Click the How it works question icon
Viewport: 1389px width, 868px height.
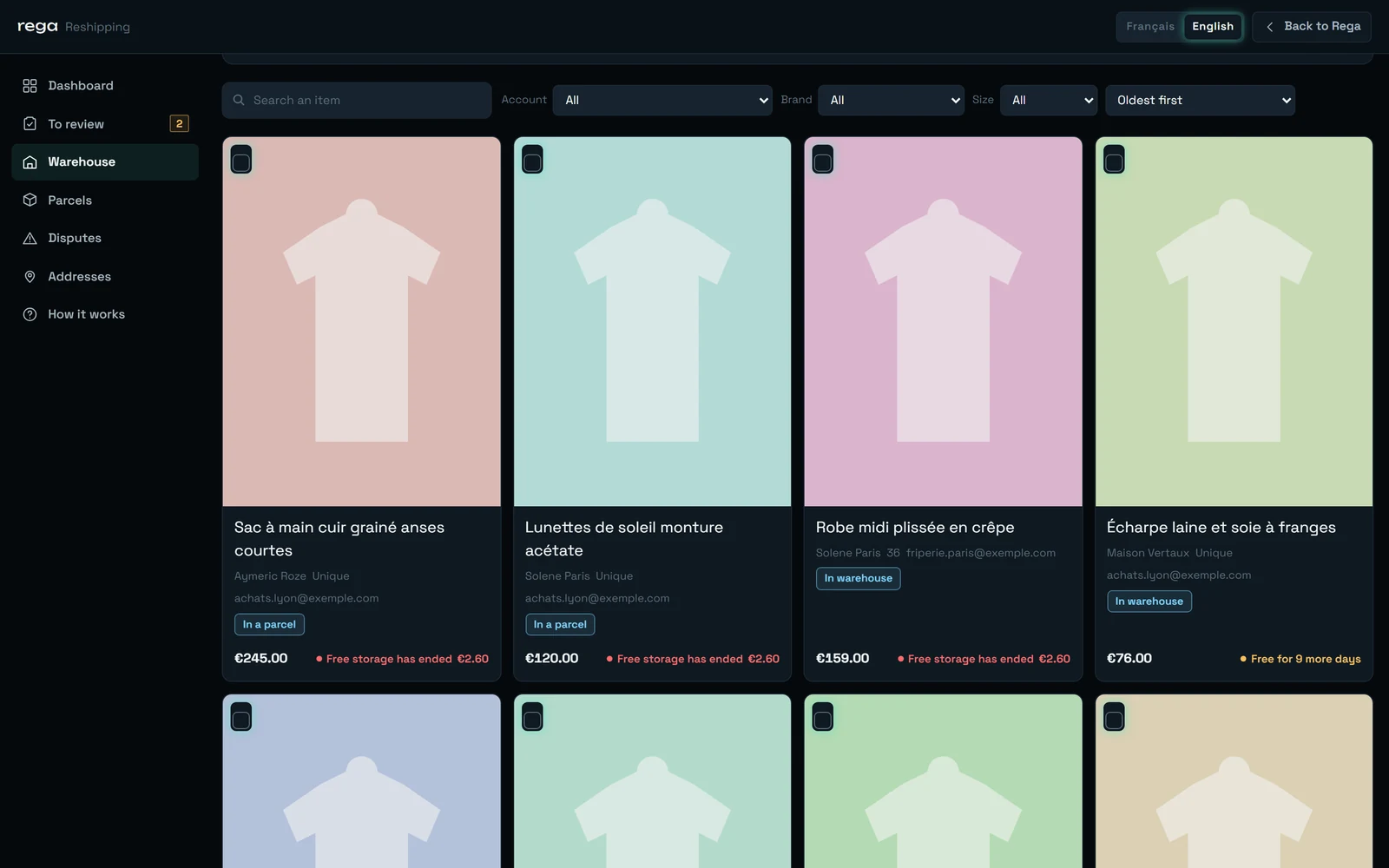click(30, 314)
